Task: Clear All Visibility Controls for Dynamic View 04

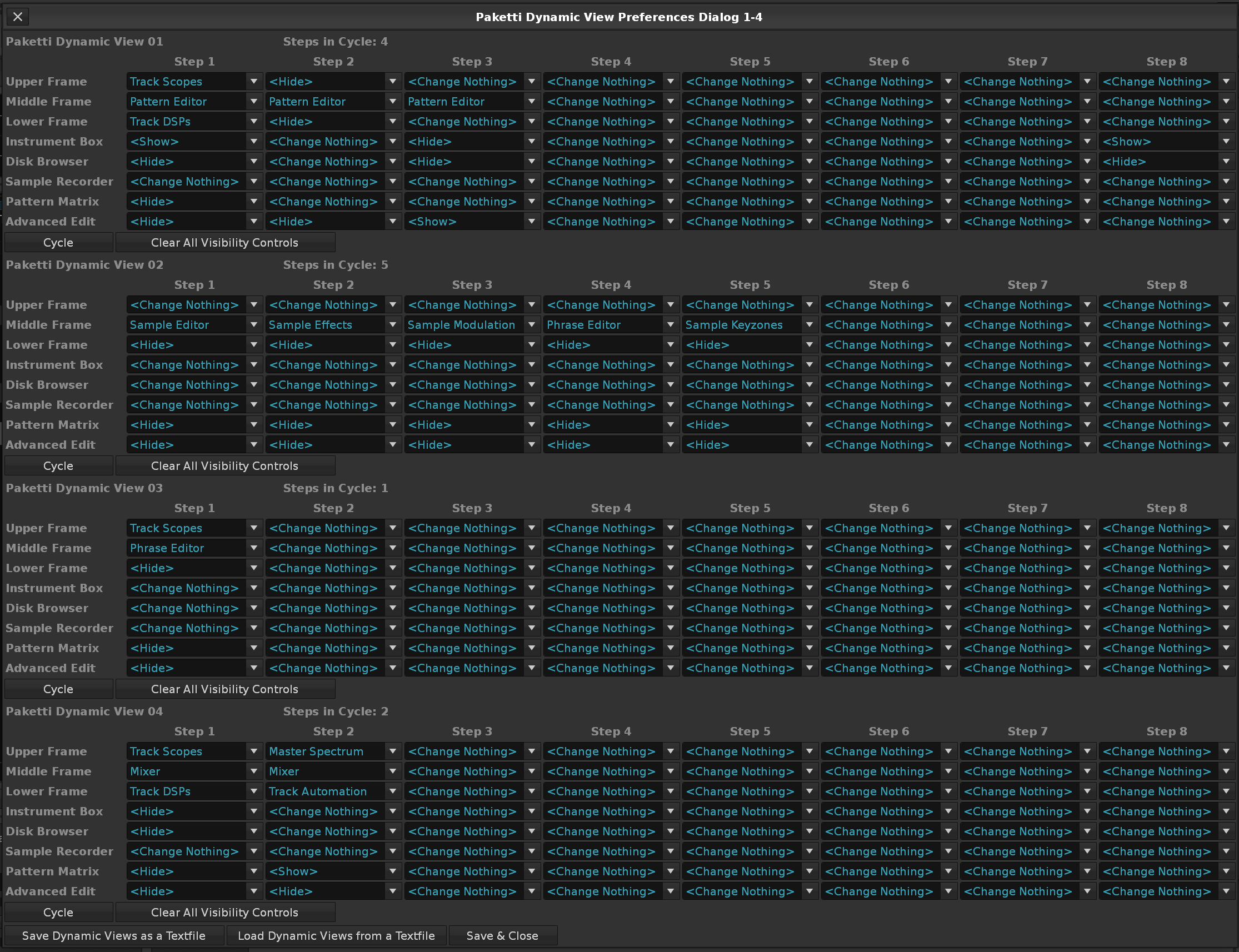Action: [224, 913]
